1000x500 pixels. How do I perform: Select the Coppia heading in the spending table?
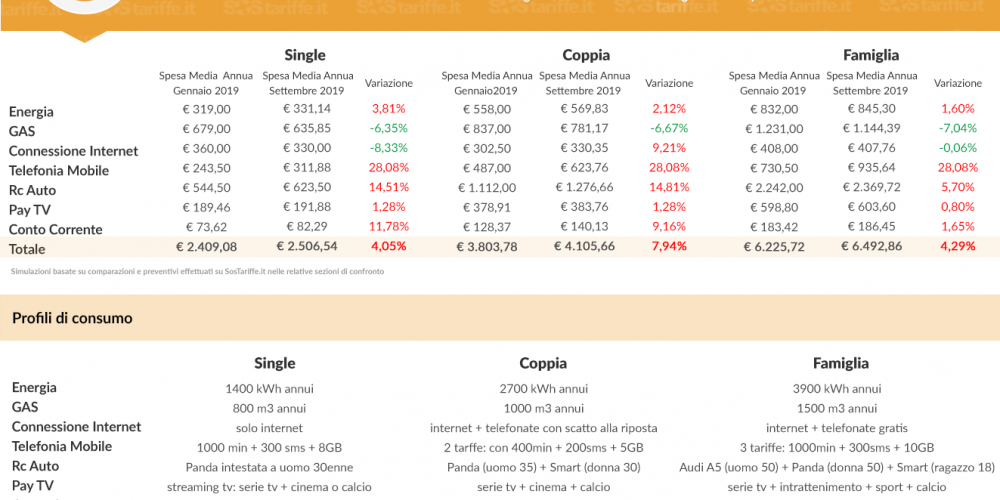pos(585,55)
